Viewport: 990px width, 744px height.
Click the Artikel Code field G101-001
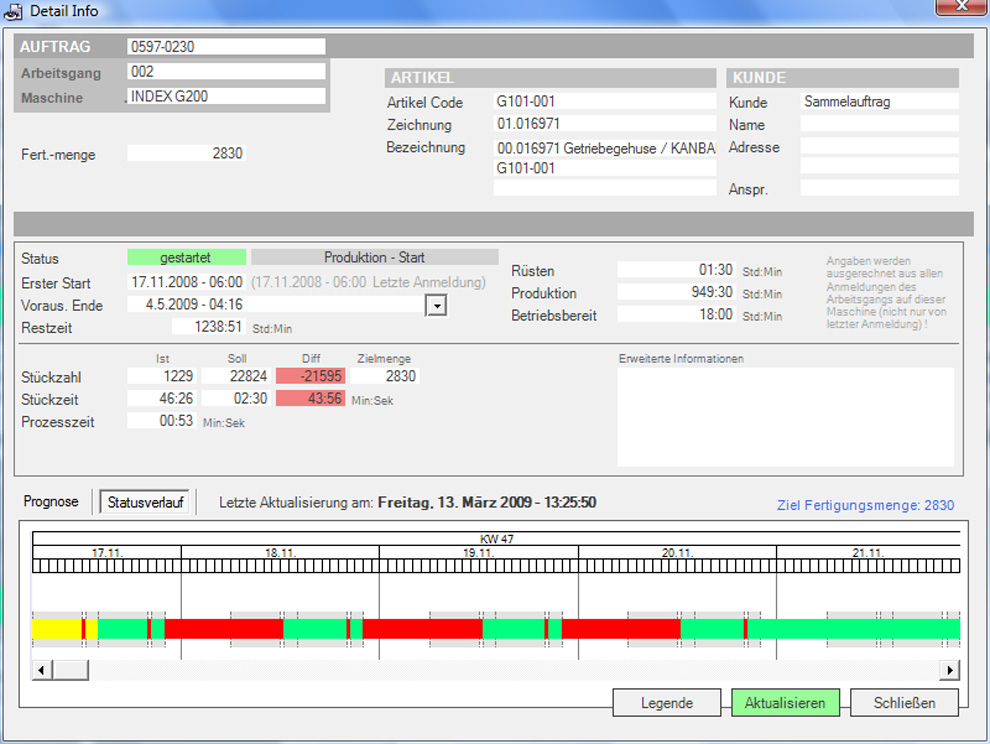[x=605, y=102]
